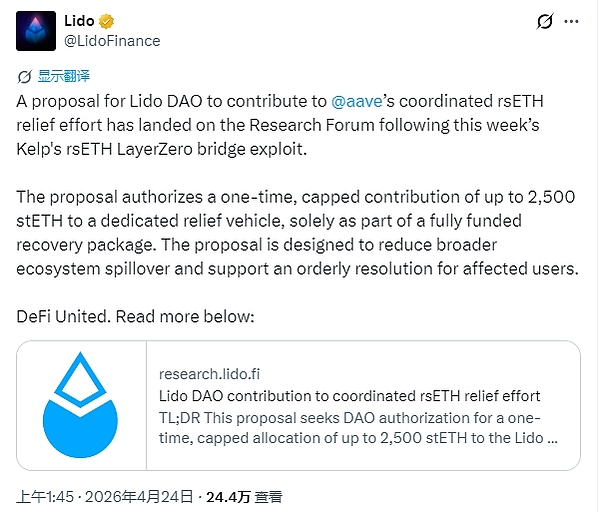Show translation via 显示翻译 link
Viewport: 600px width, 512px height.
(x=64, y=75)
